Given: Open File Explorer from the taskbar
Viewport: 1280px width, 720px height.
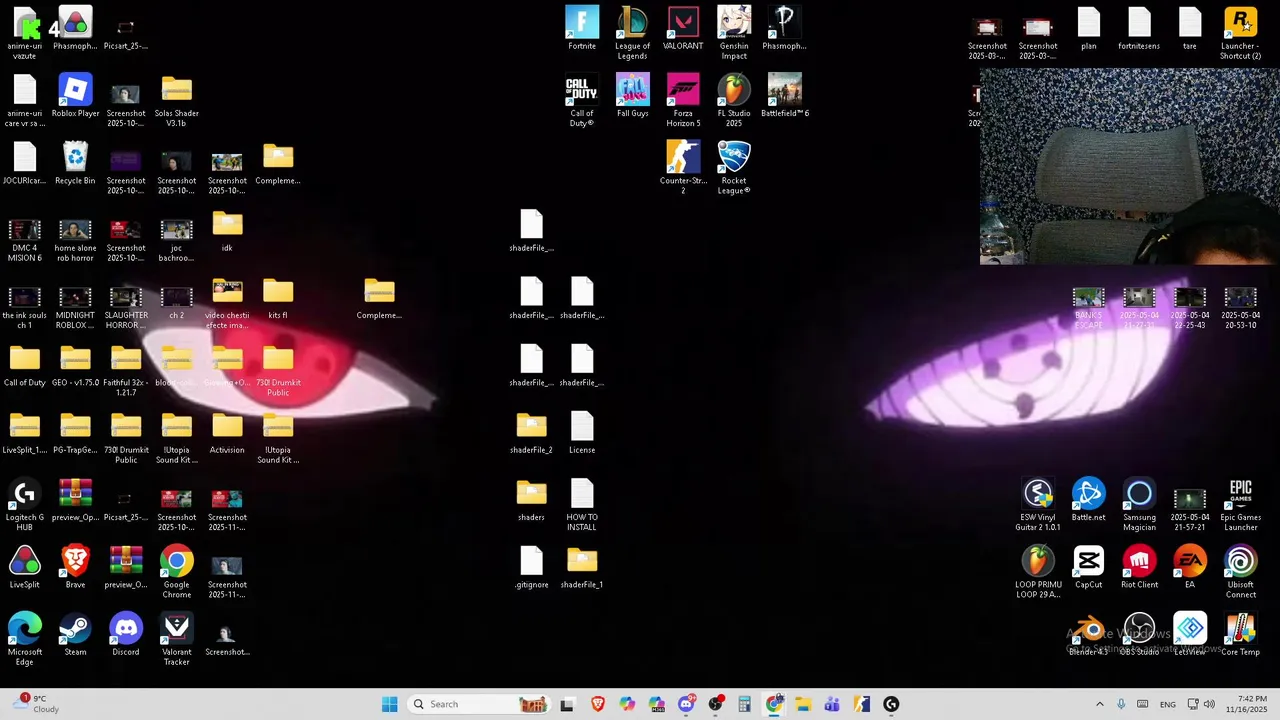Looking at the screenshot, I should (803, 704).
